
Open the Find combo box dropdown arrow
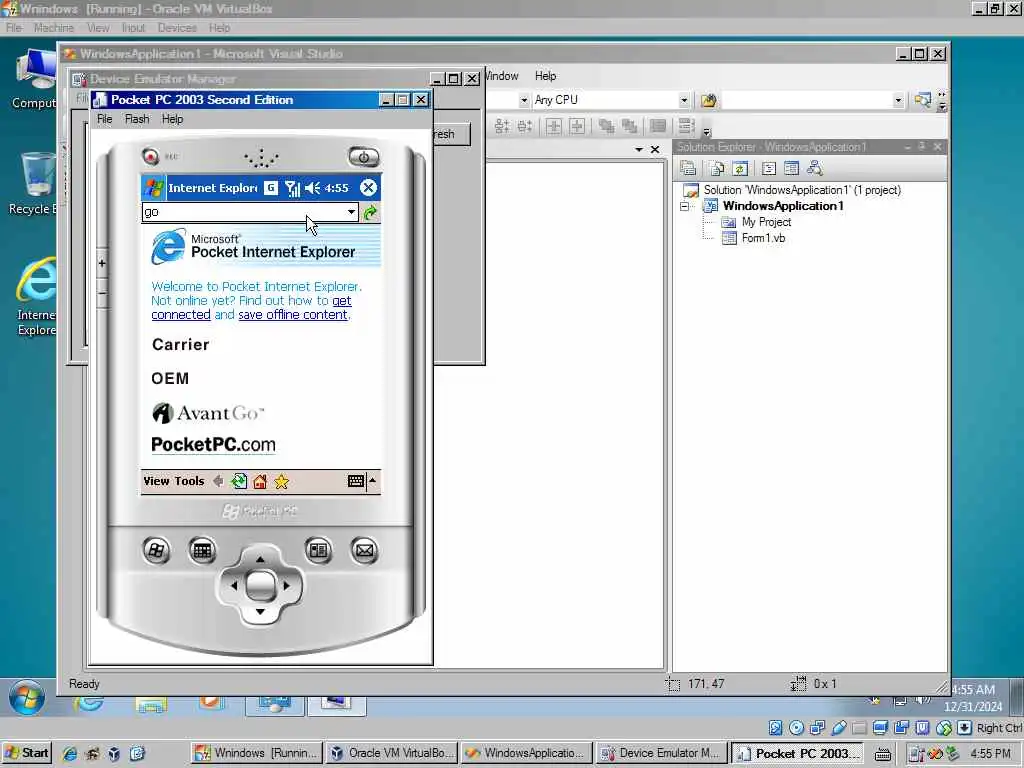pos(898,100)
